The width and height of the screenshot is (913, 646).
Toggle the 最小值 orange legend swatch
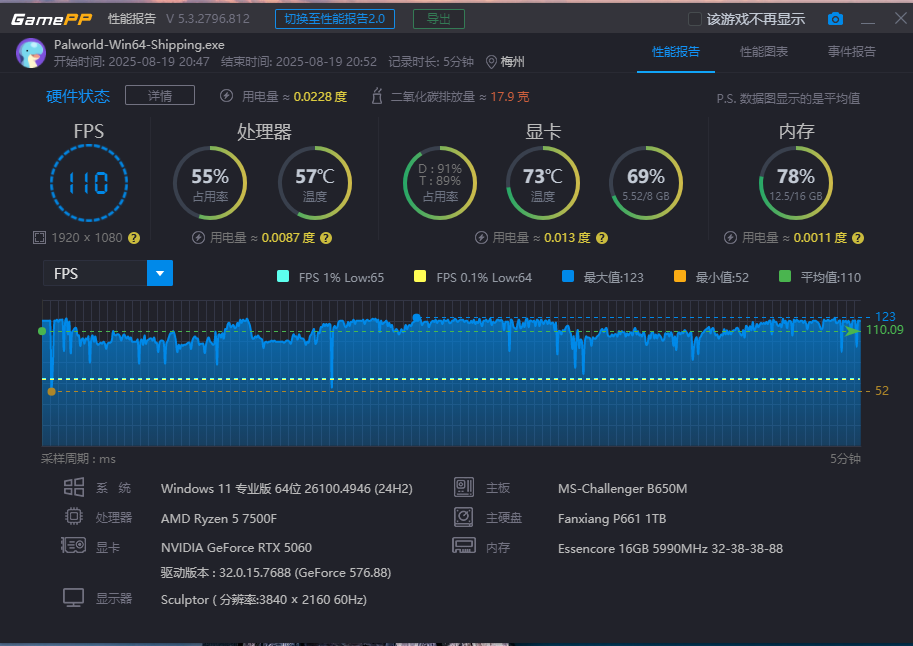point(680,277)
